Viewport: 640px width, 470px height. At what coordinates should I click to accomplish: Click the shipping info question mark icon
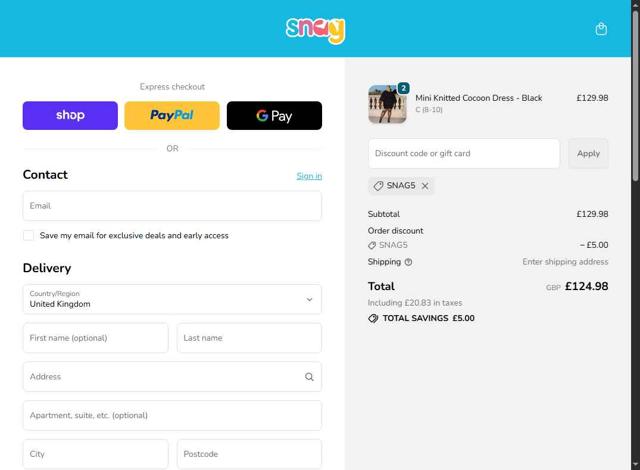[x=408, y=262]
